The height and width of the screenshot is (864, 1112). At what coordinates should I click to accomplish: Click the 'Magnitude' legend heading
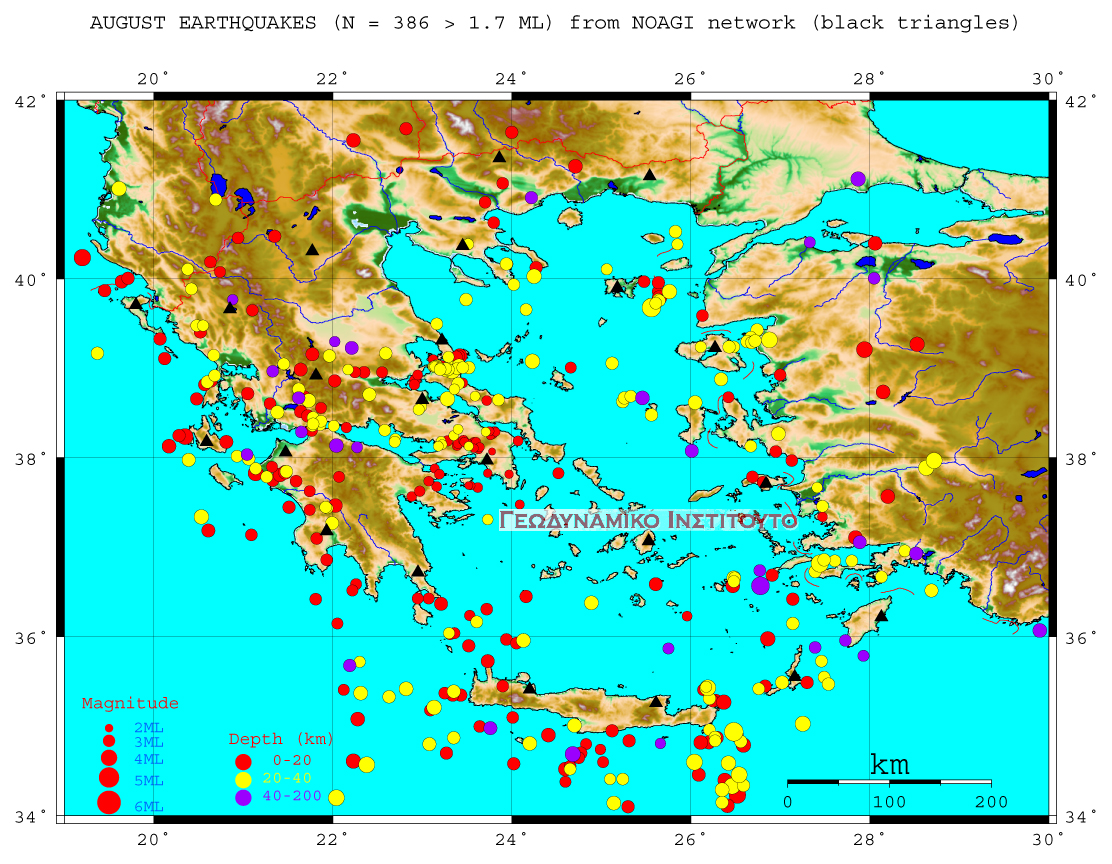tap(130, 703)
